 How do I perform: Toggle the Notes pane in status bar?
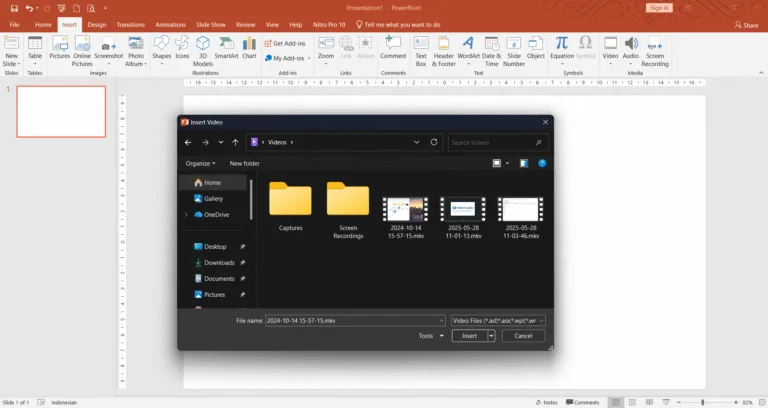click(x=547, y=403)
